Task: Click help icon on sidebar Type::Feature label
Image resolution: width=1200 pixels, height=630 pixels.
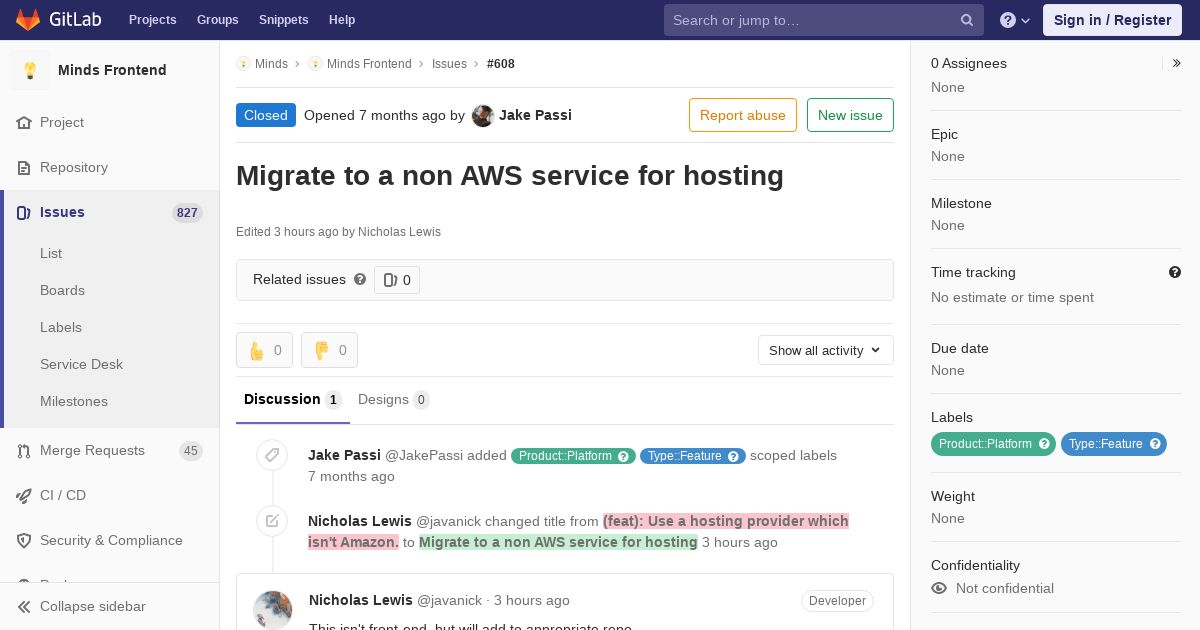Action: point(1155,443)
